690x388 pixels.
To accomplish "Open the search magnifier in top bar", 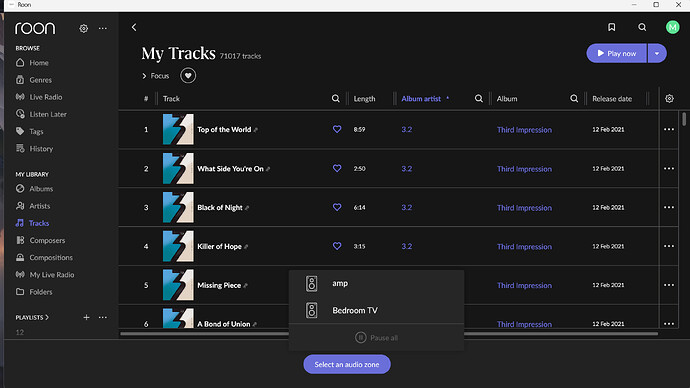I will [x=642, y=27].
